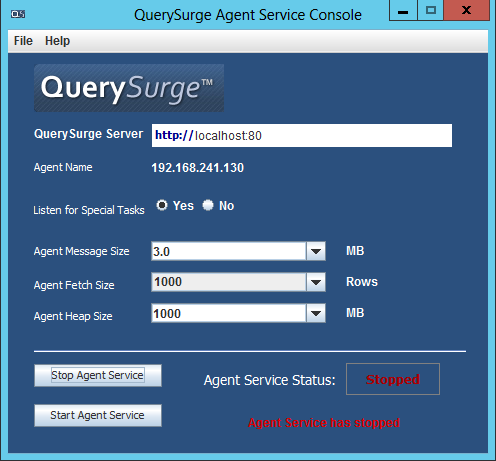The width and height of the screenshot is (496, 461).
Task: Expand the Agent Fetch Size dropdown arrow
Action: (x=316, y=282)
